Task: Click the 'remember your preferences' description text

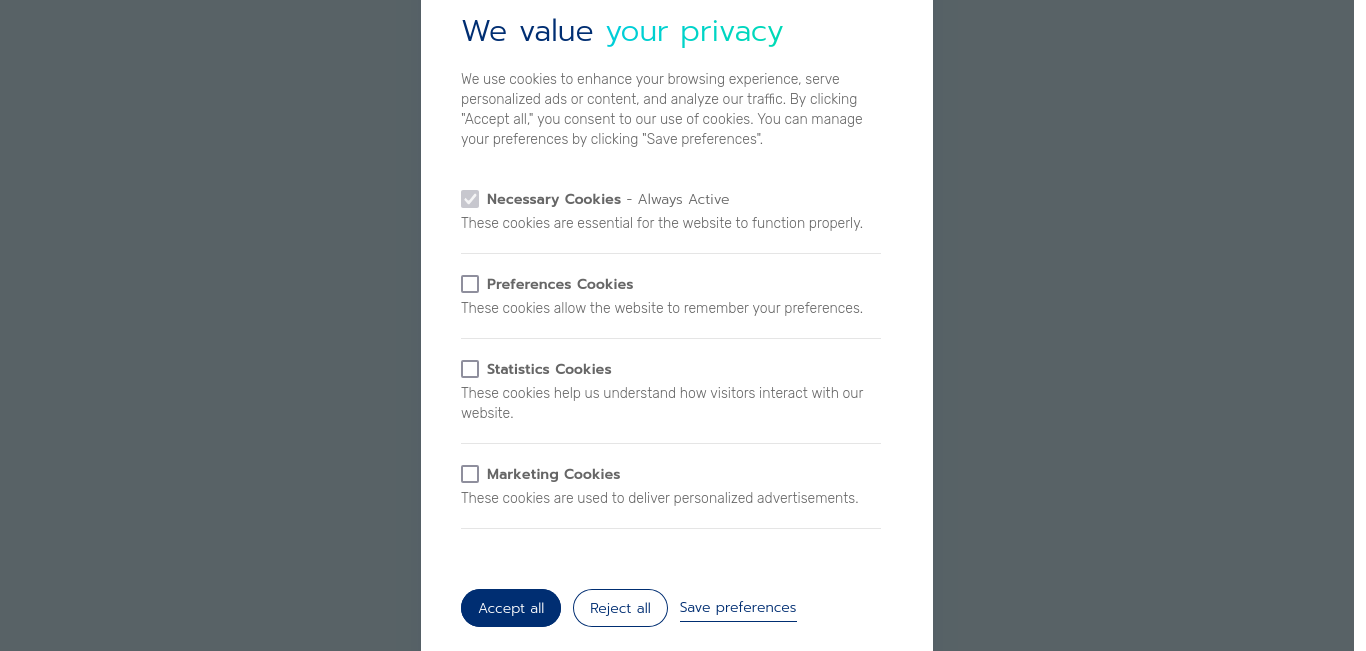Action: tap(662, 308)
